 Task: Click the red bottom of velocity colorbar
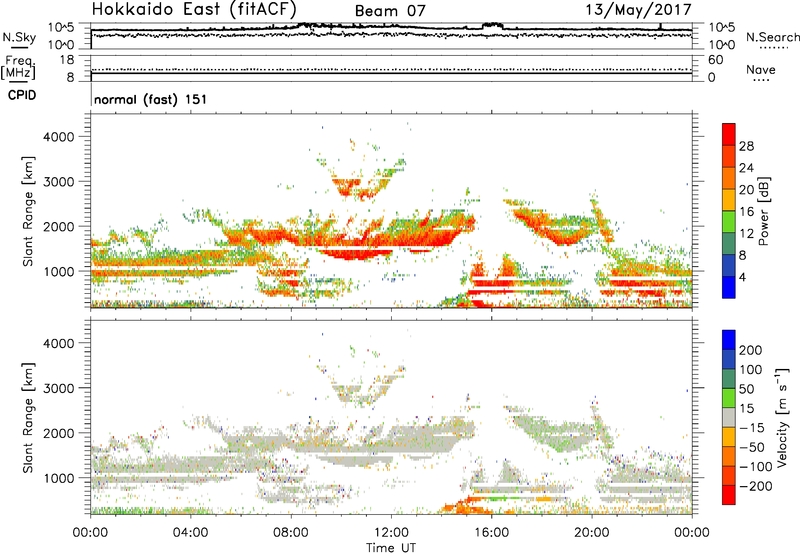[x=729, y=495]
